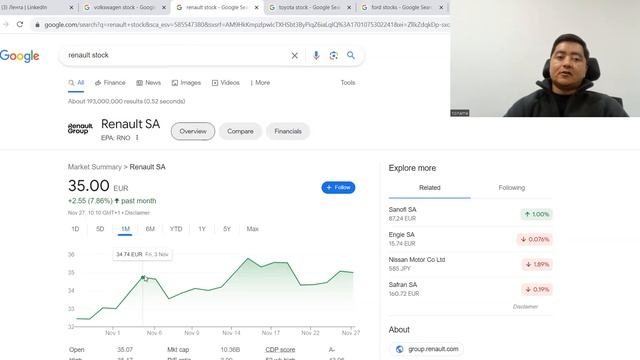Set chart range to 1M

tap(125, 229)
